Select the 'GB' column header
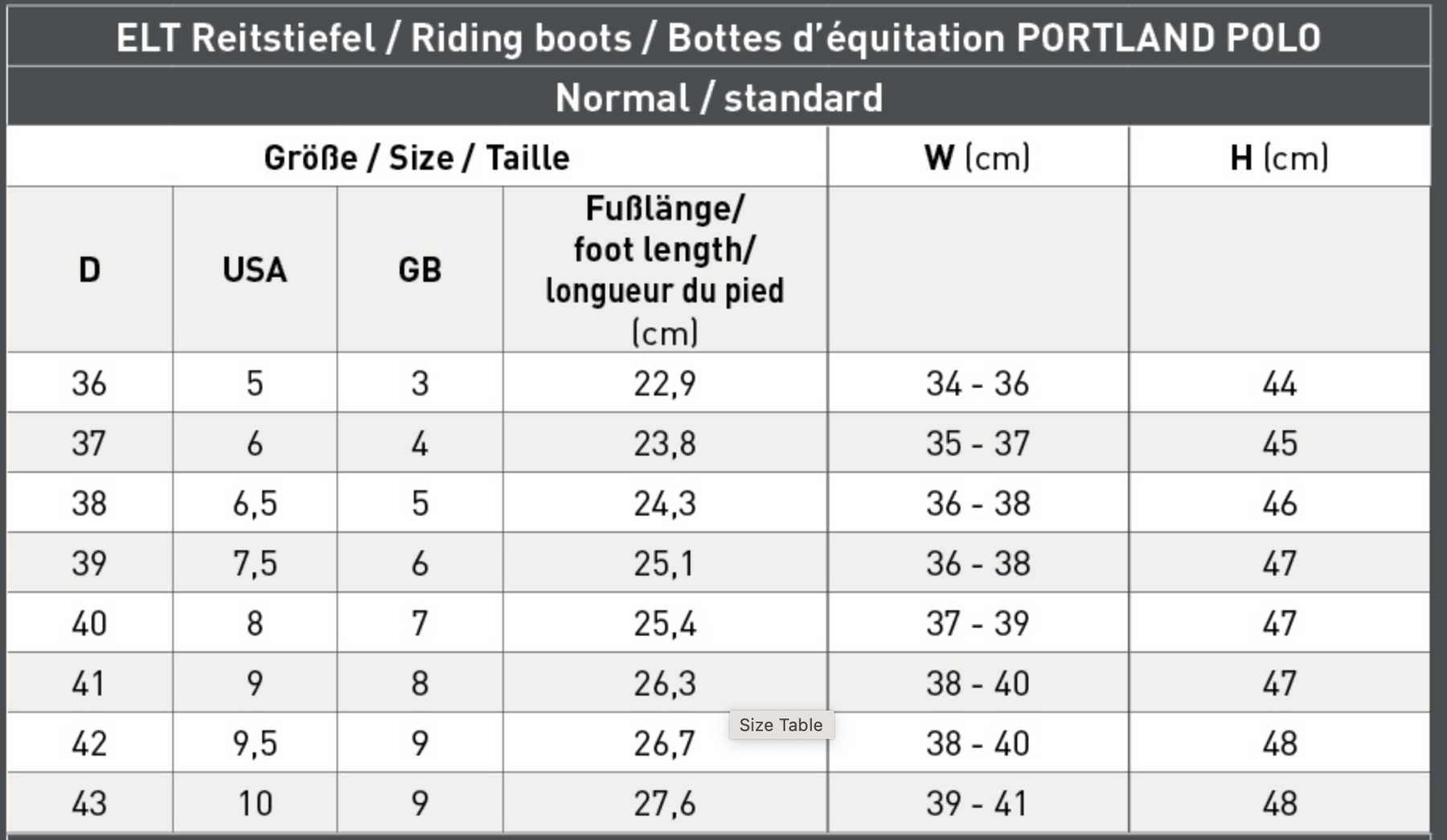The height and width of the screenshot is (840, 1447). (420, 269)
